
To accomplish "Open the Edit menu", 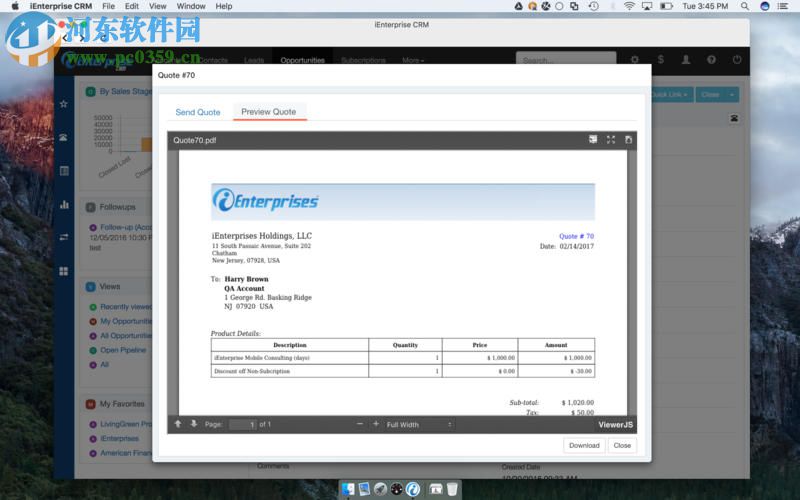I will [x=132, y=6].
